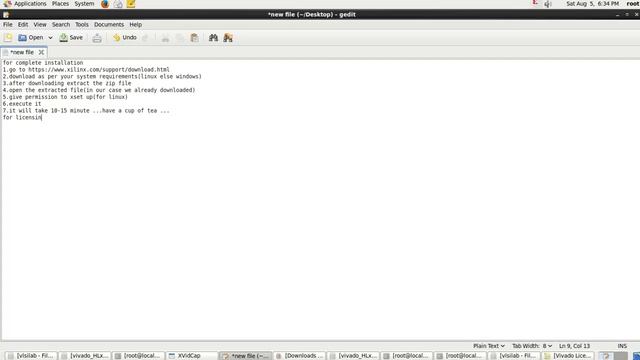This screenshot has height=360, width=640.
Task: Click the Redo arrow icon
Action: [x=145, y=38]
